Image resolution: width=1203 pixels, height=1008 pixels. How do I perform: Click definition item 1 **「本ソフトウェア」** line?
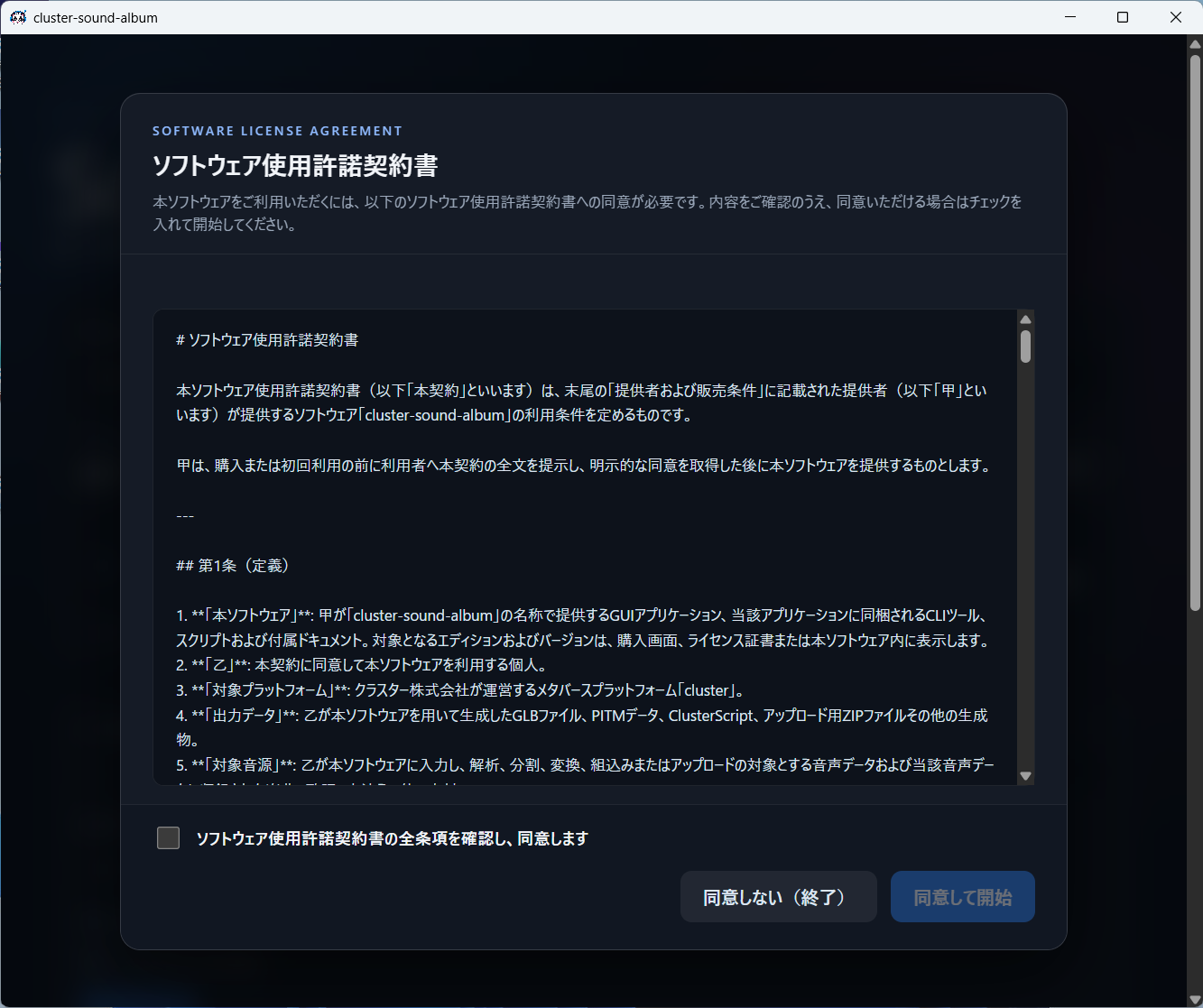(x=584, y=628)
